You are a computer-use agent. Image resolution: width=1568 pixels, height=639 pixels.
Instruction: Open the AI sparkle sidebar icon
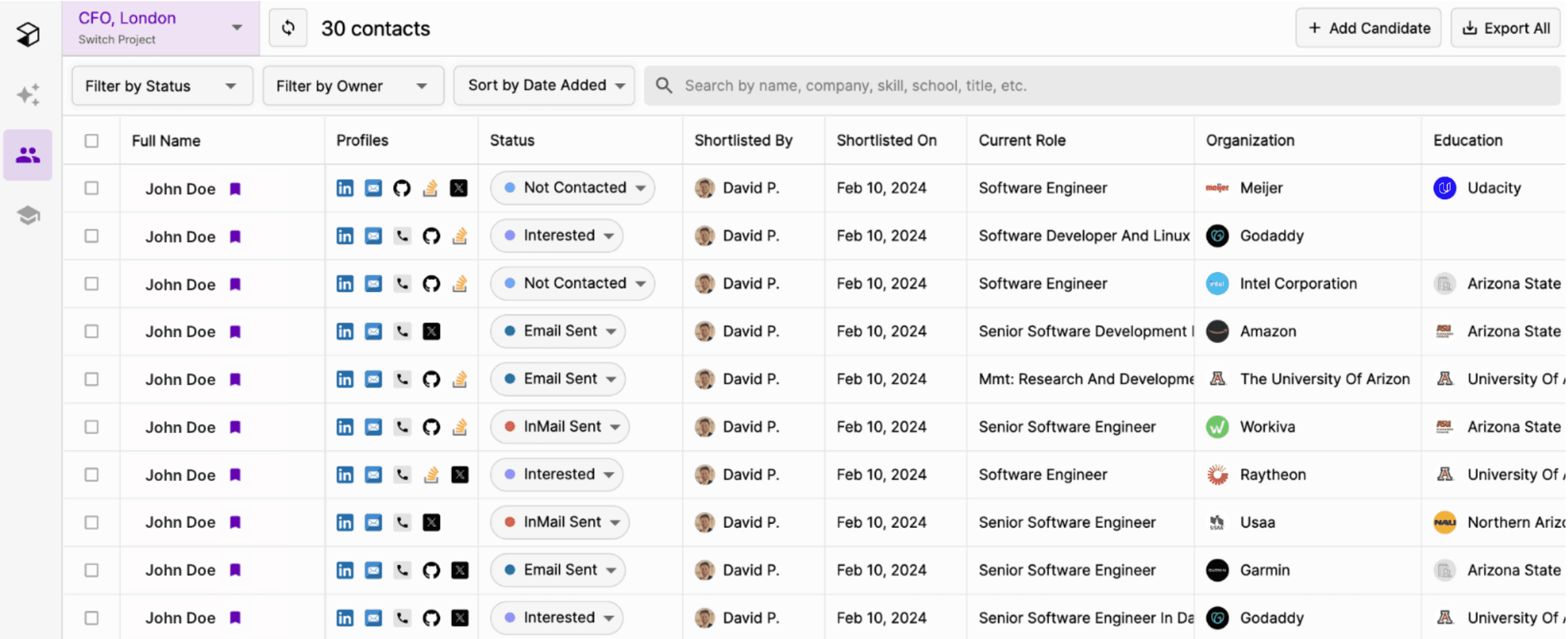tap(28, 95)
